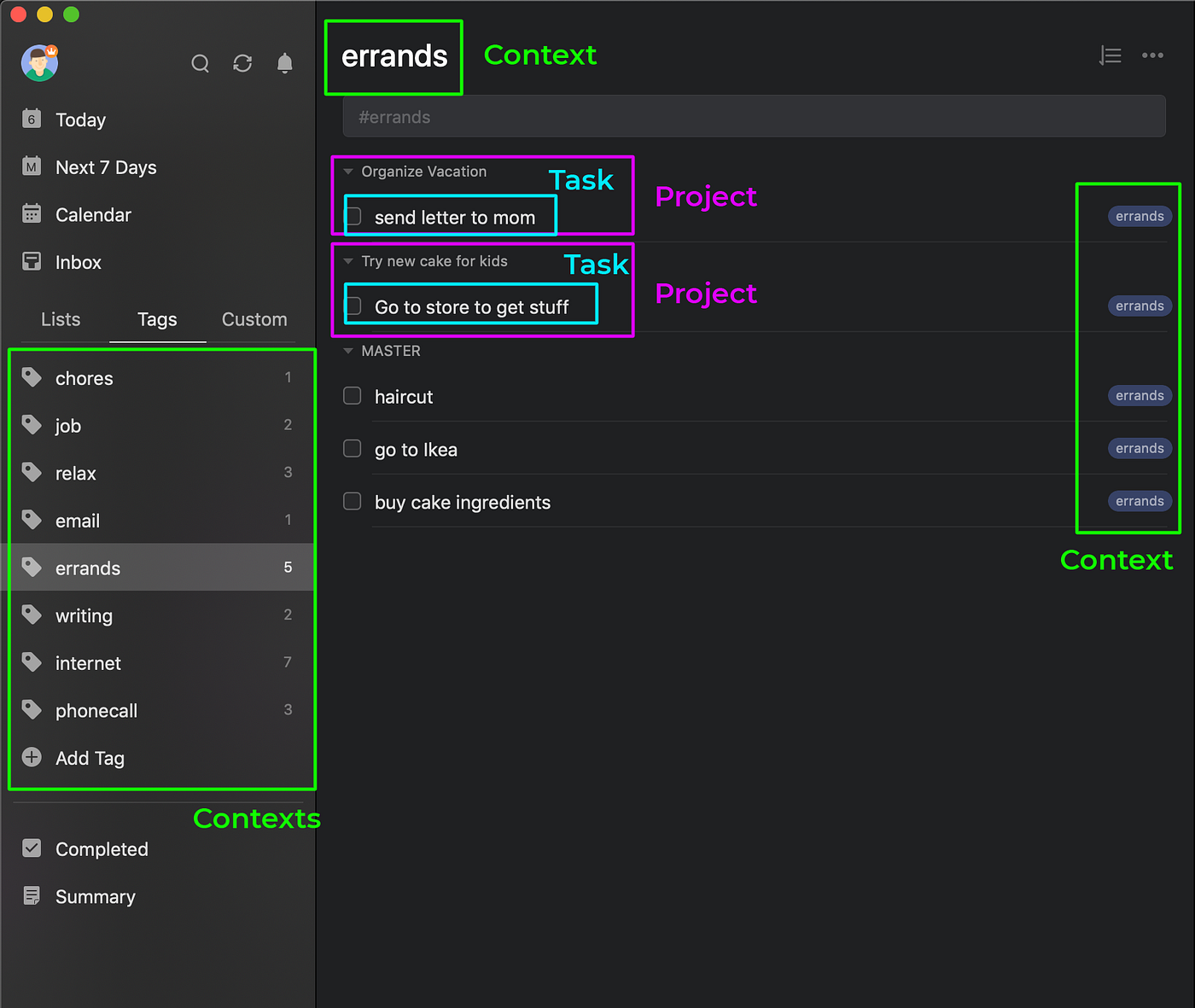Open the notifications bell icon
This screenshot has height=1008, width=1195.
click(285, 63)
